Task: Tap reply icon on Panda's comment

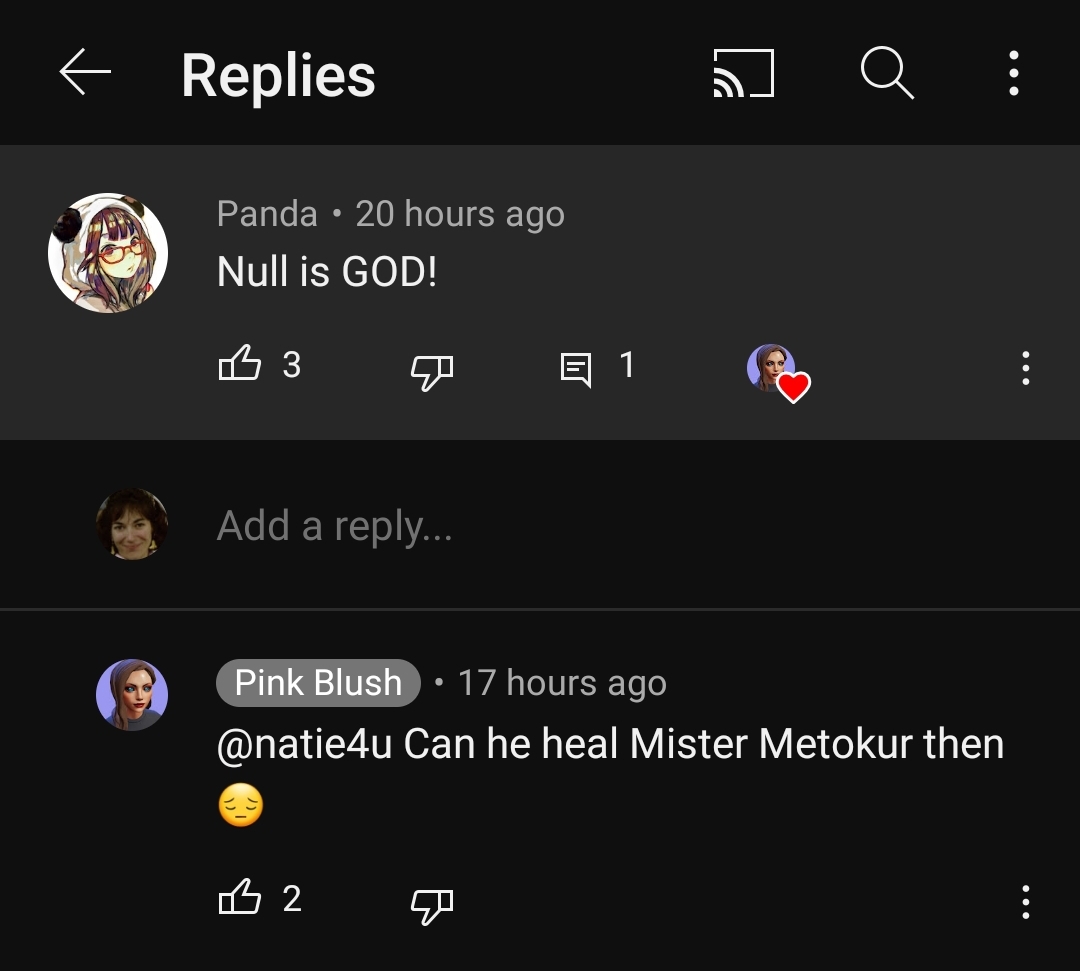Action: [x=575, y=368]
